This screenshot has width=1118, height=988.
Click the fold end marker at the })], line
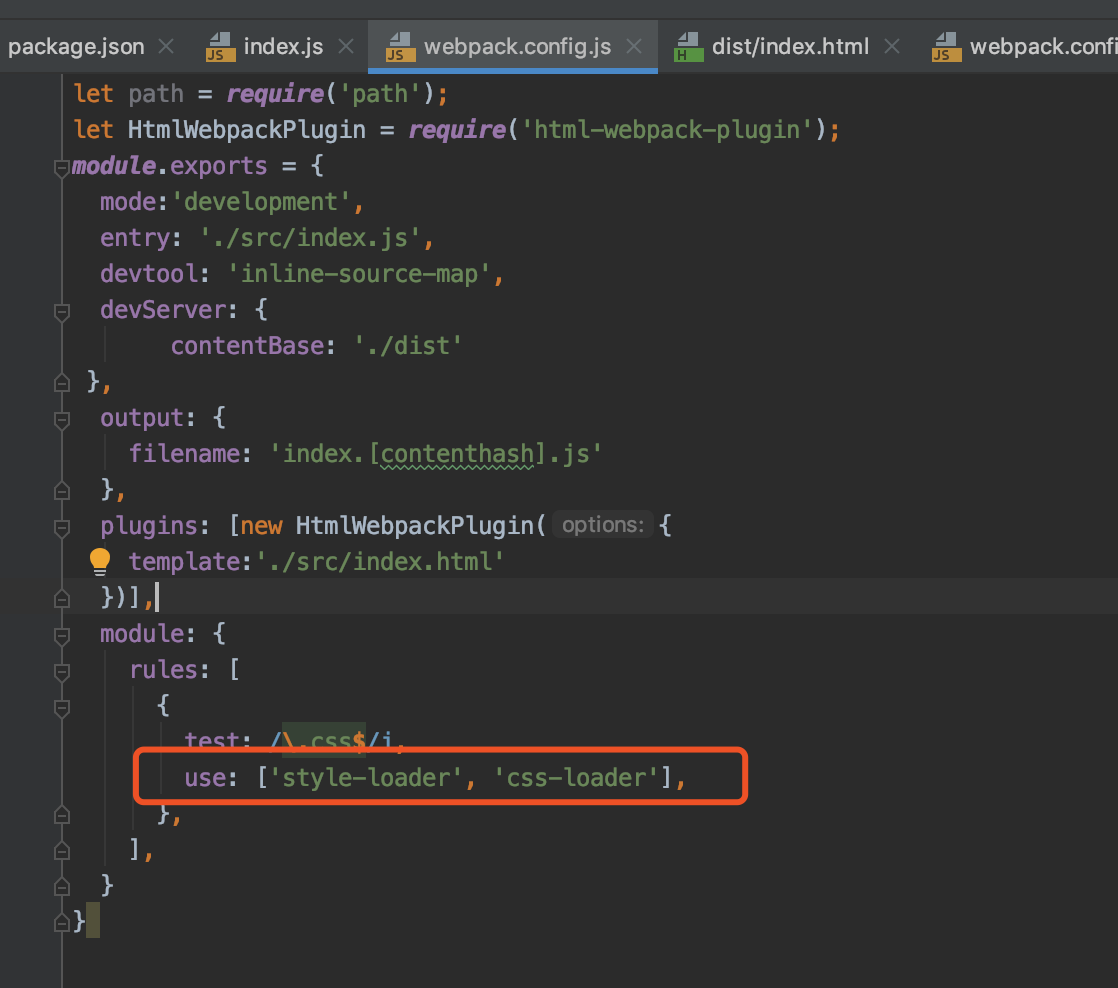click(x=62, y=599)
